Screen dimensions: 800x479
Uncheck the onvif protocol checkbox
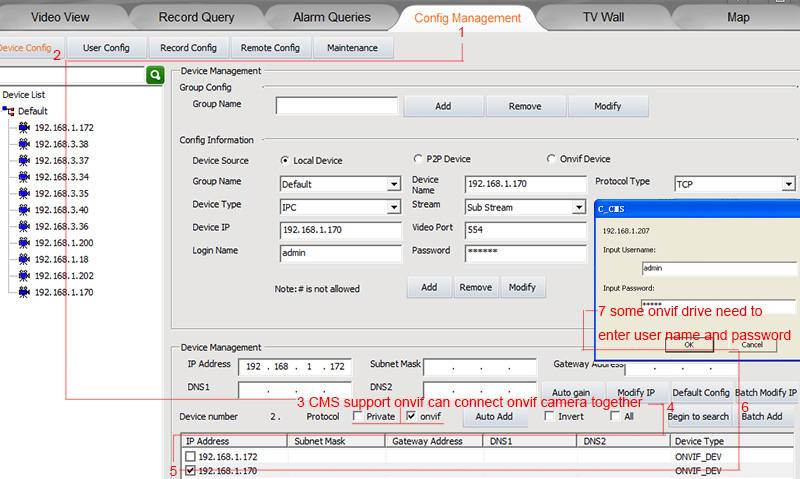click(411, 416)
